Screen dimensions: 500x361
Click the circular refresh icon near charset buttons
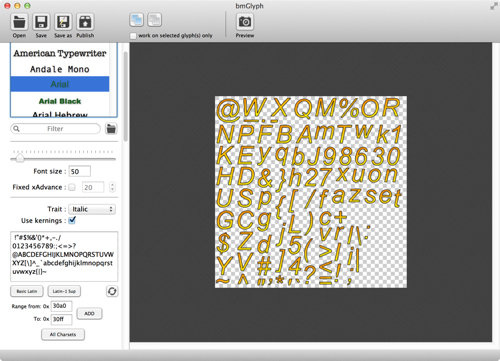point(112,291)
